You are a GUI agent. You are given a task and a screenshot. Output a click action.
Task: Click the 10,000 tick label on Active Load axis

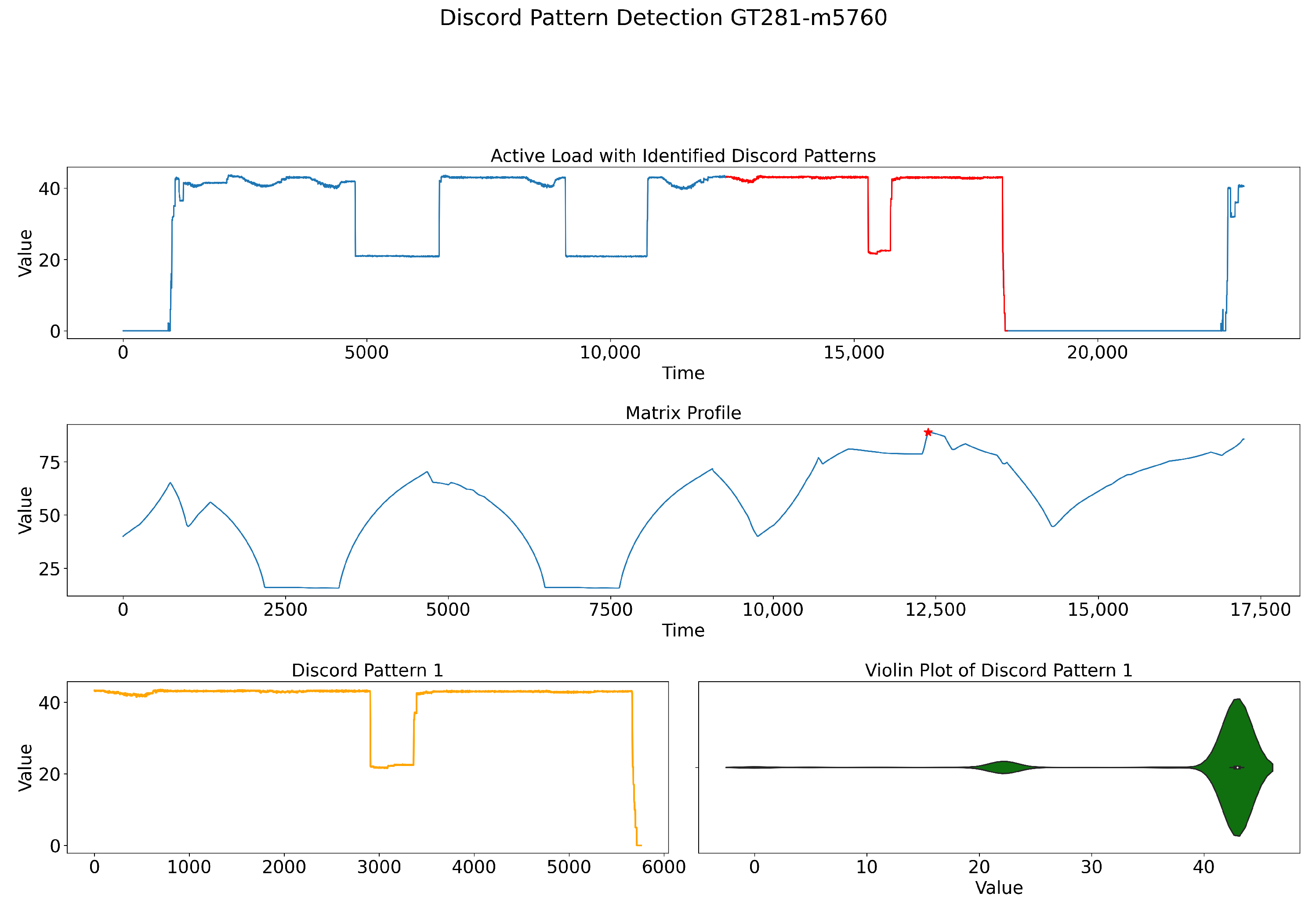[x=610, y=353]
